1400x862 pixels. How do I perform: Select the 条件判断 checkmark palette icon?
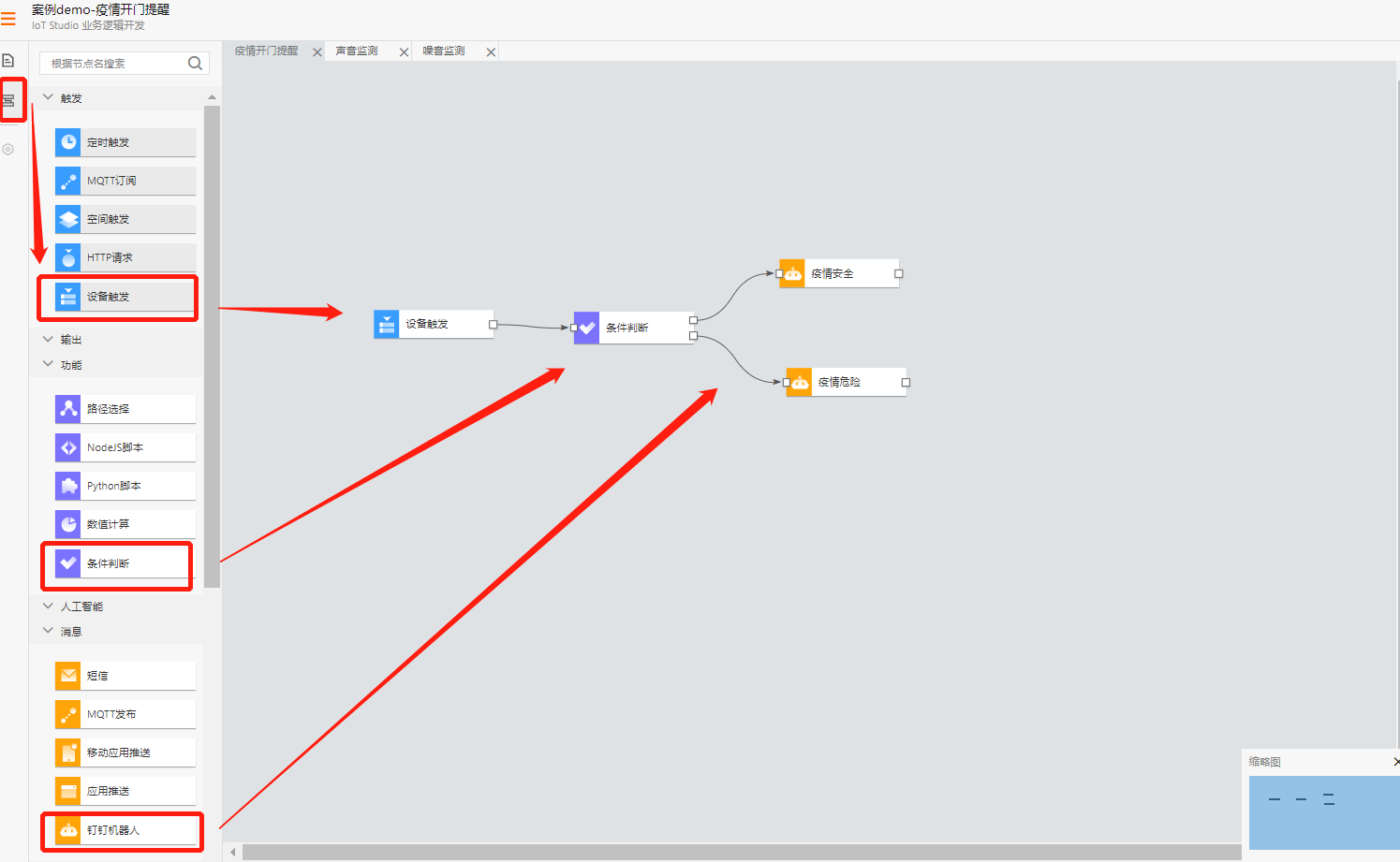click(x=68, y=563)
